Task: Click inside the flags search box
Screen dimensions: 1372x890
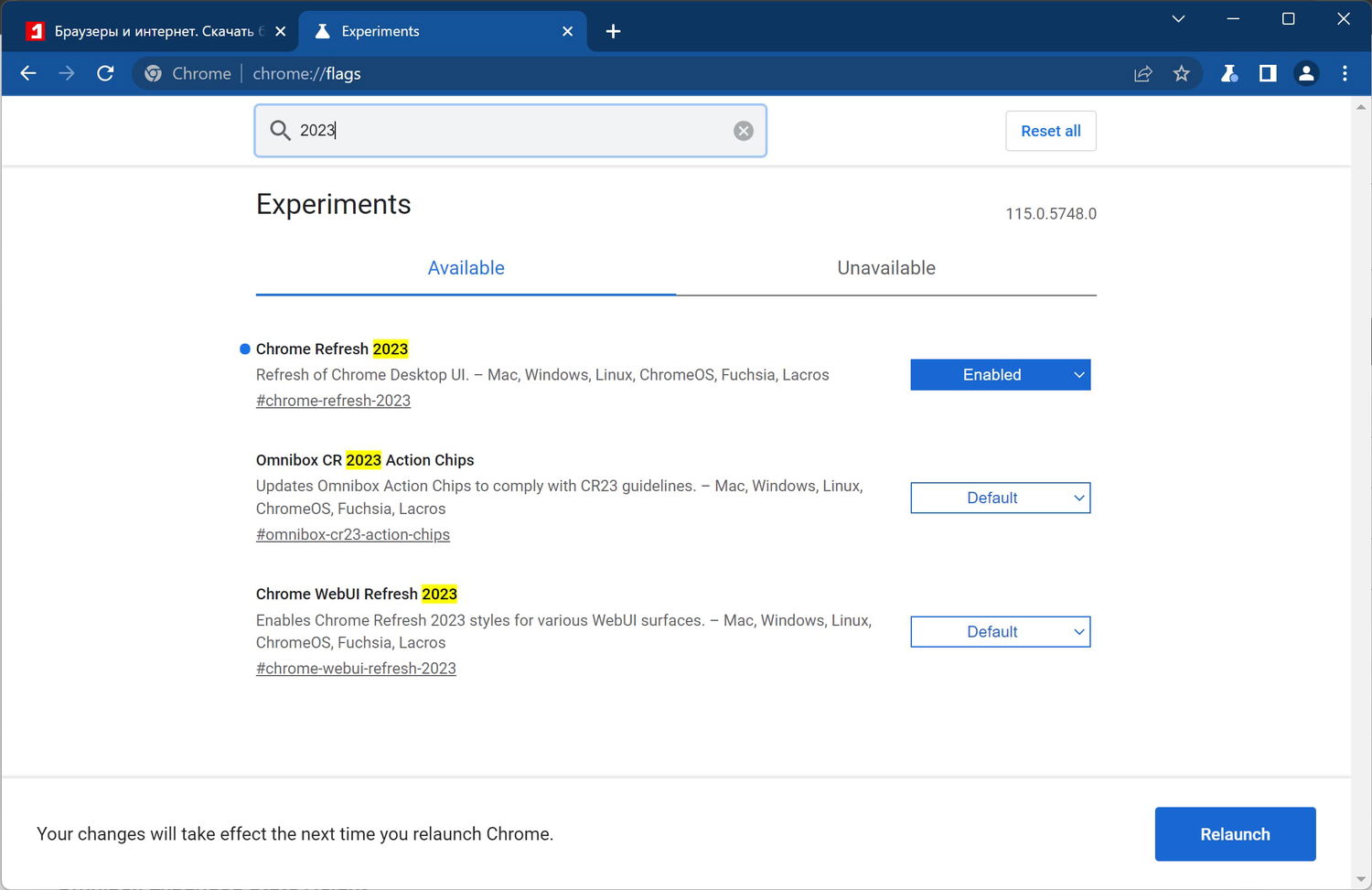Action: pos(512,131)
